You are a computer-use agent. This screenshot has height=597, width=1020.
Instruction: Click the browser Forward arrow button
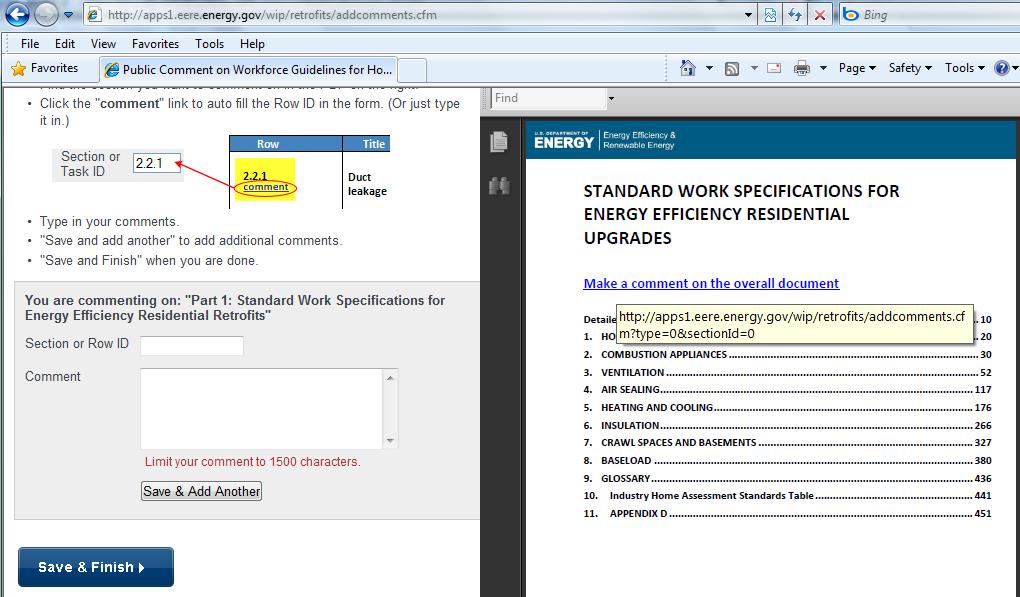click(x=46, y=14)
